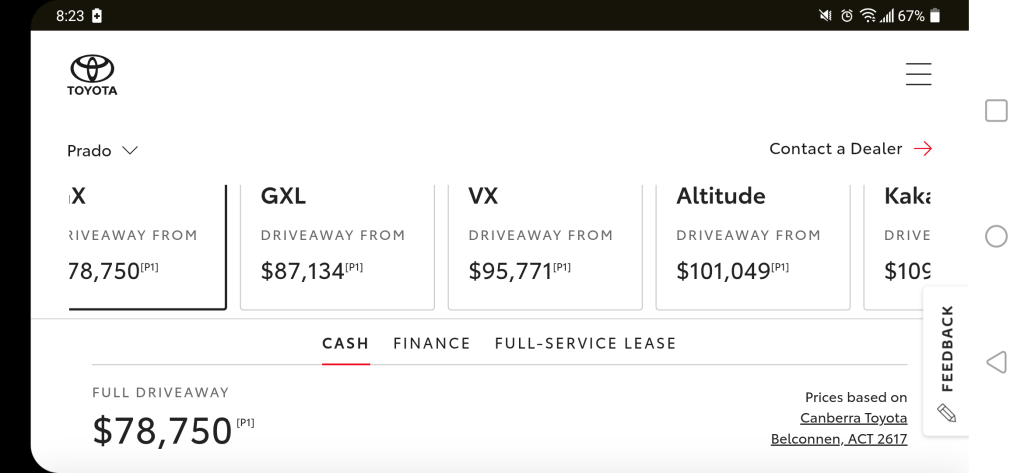Open the Canberra Toyota dealer link

pos(853,418)
